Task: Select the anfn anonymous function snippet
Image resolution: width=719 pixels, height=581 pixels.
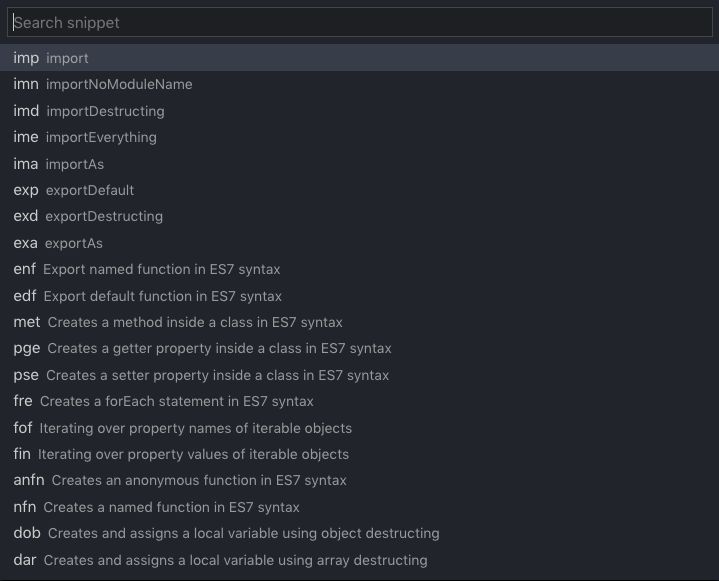Action: (180, 480)
